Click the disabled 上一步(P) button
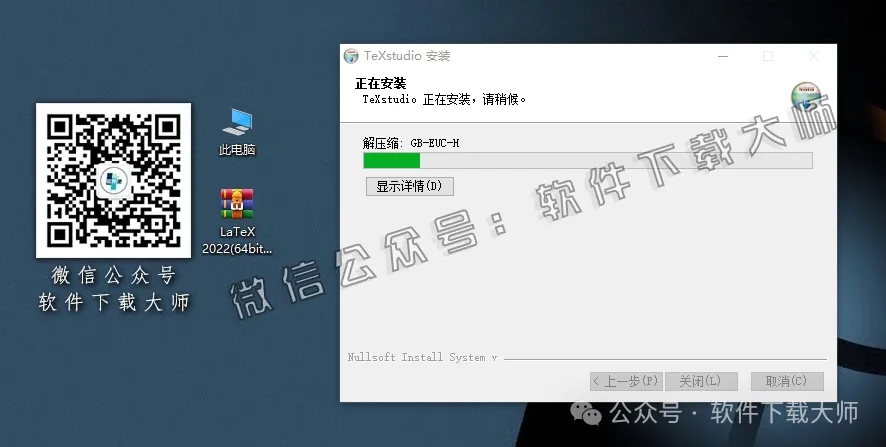 (x=626, y=381)
